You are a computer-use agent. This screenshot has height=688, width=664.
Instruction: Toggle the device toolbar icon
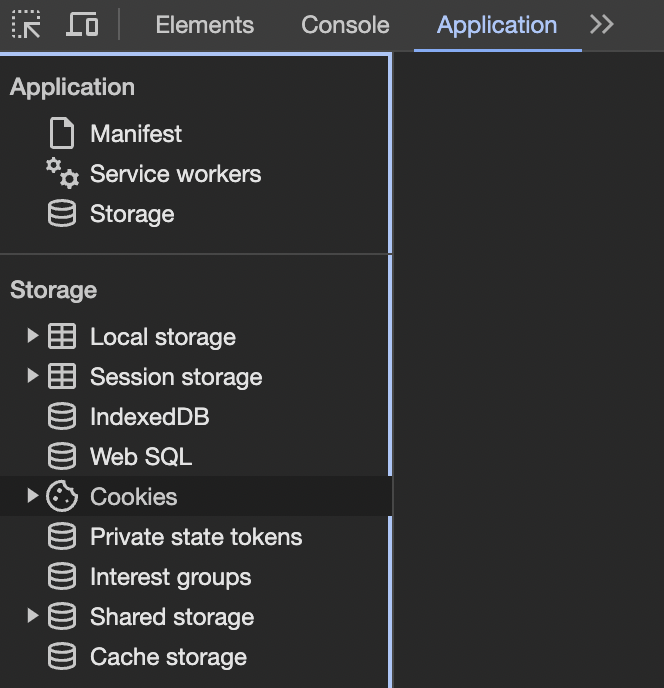tap(82, 24)
